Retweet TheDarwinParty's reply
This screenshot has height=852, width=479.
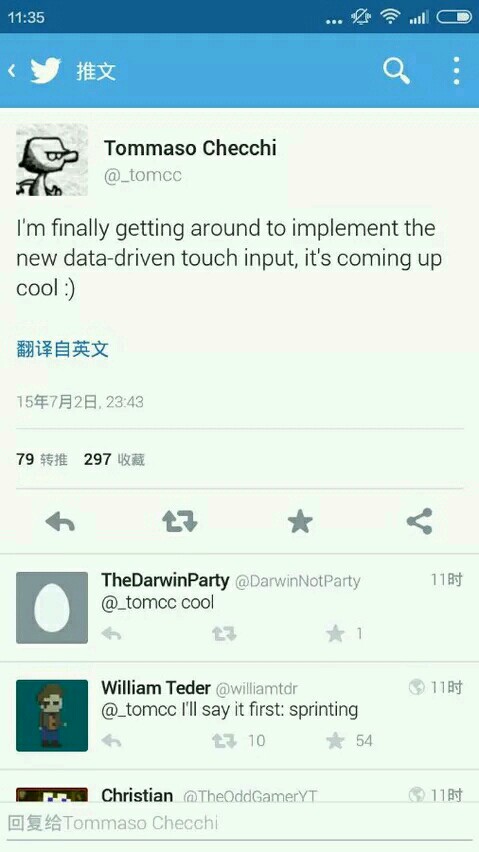pos(224,634)
